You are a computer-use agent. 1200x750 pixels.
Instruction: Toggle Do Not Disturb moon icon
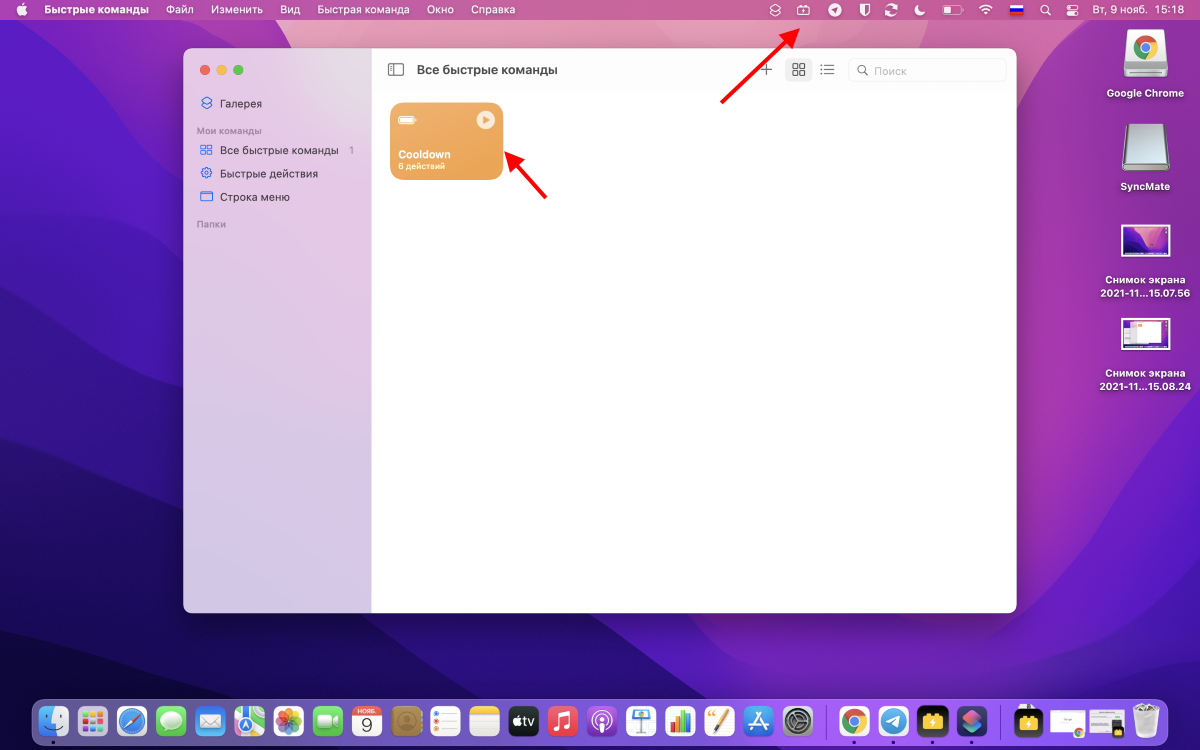920,9
